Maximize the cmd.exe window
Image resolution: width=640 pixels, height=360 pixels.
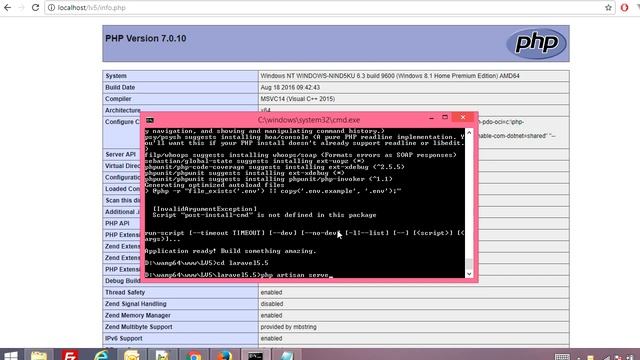[x=445, y=118]
